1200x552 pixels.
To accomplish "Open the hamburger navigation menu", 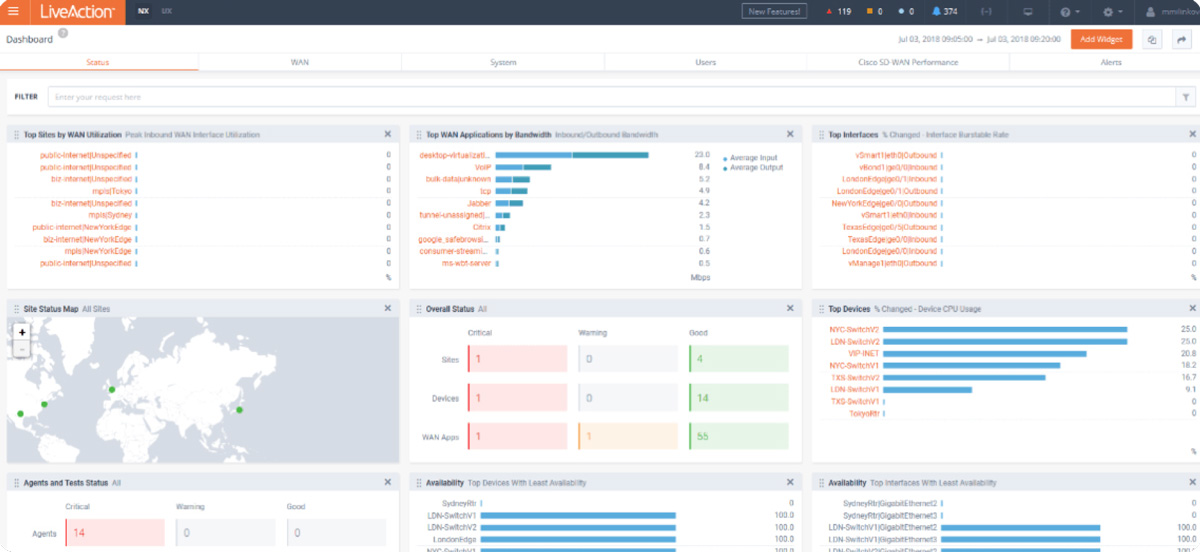I will click(x=13, y=12).
